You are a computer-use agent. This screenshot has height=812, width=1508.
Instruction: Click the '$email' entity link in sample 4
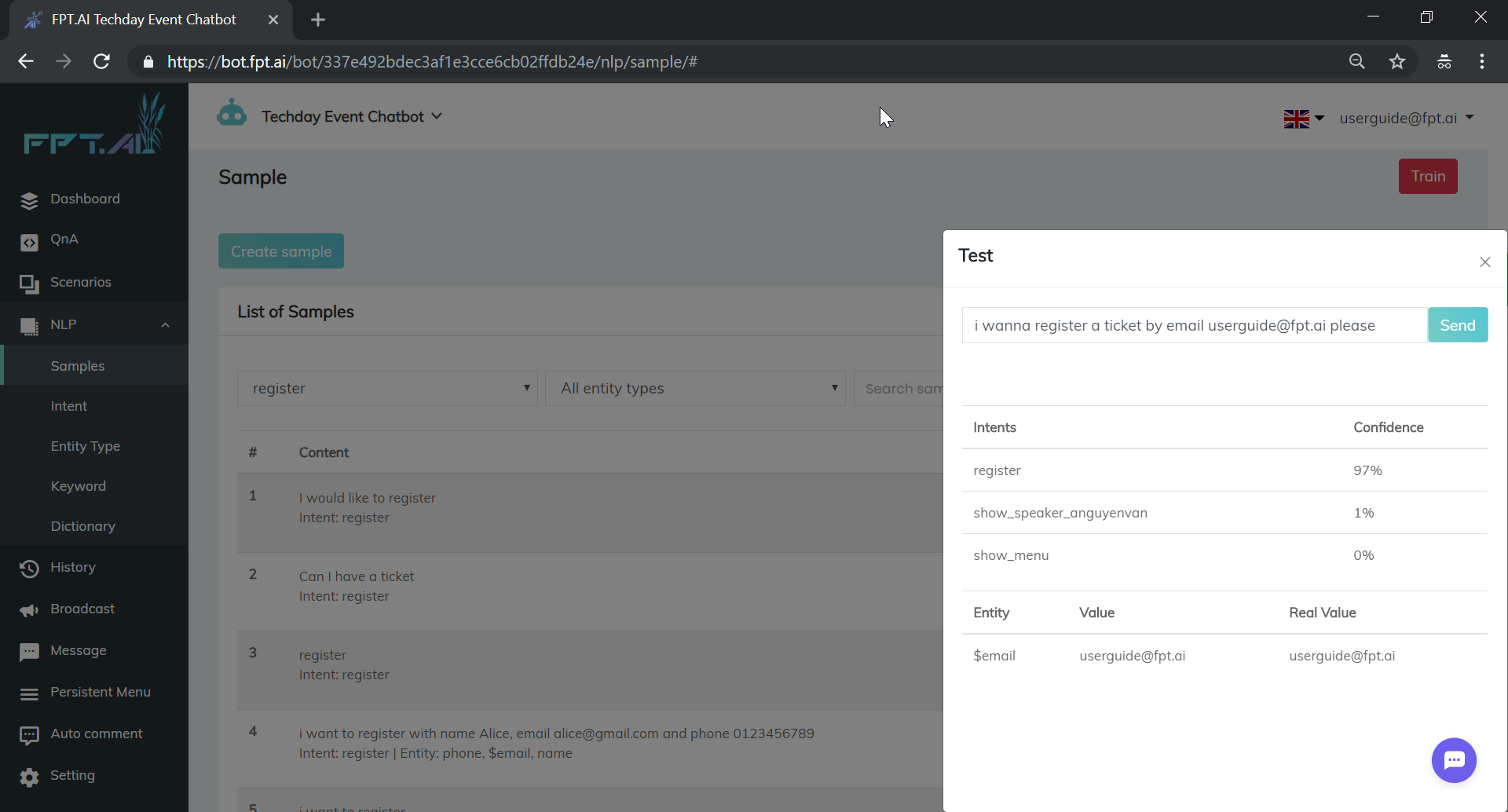(x=510, y=753)
